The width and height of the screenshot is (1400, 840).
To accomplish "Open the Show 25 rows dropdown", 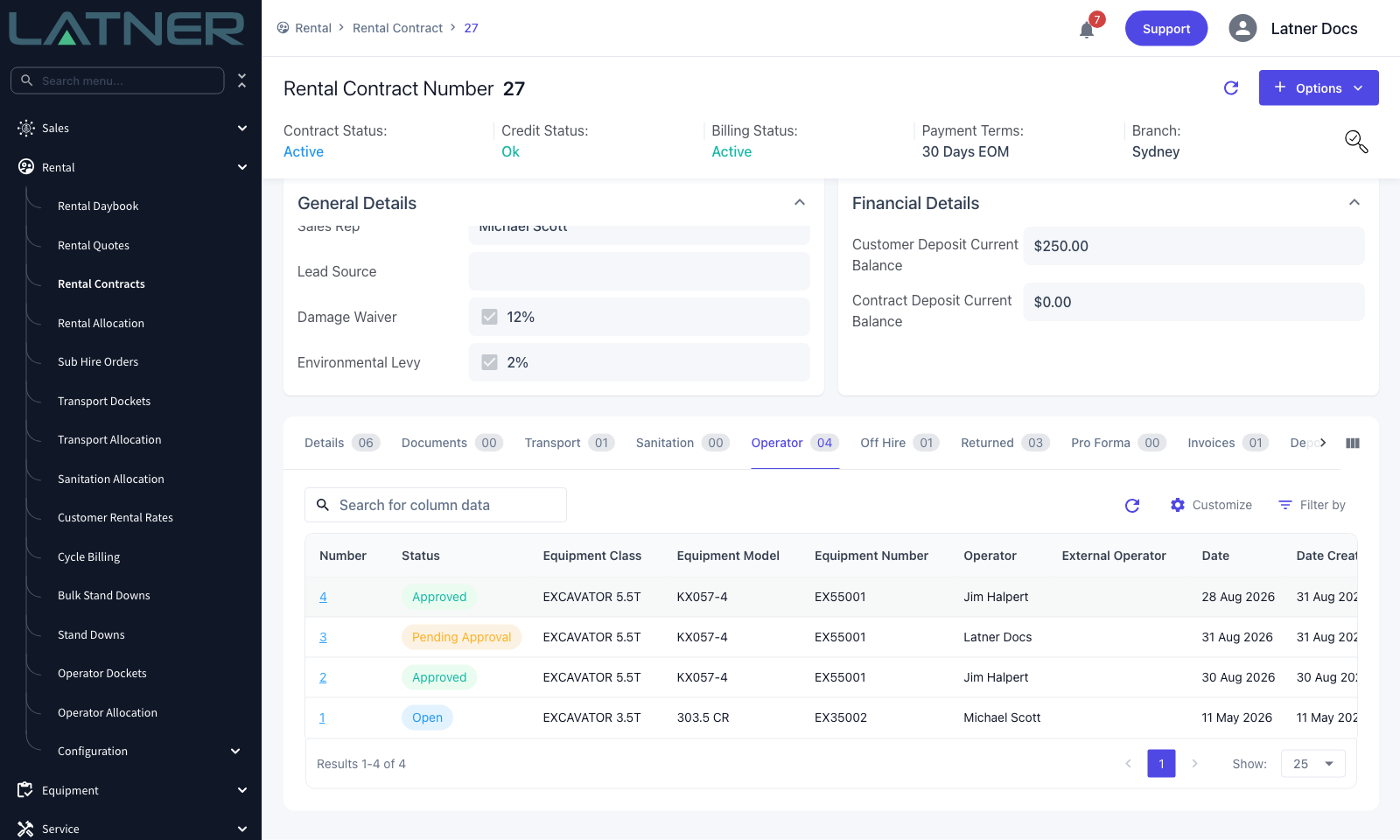I will 1313,764.
